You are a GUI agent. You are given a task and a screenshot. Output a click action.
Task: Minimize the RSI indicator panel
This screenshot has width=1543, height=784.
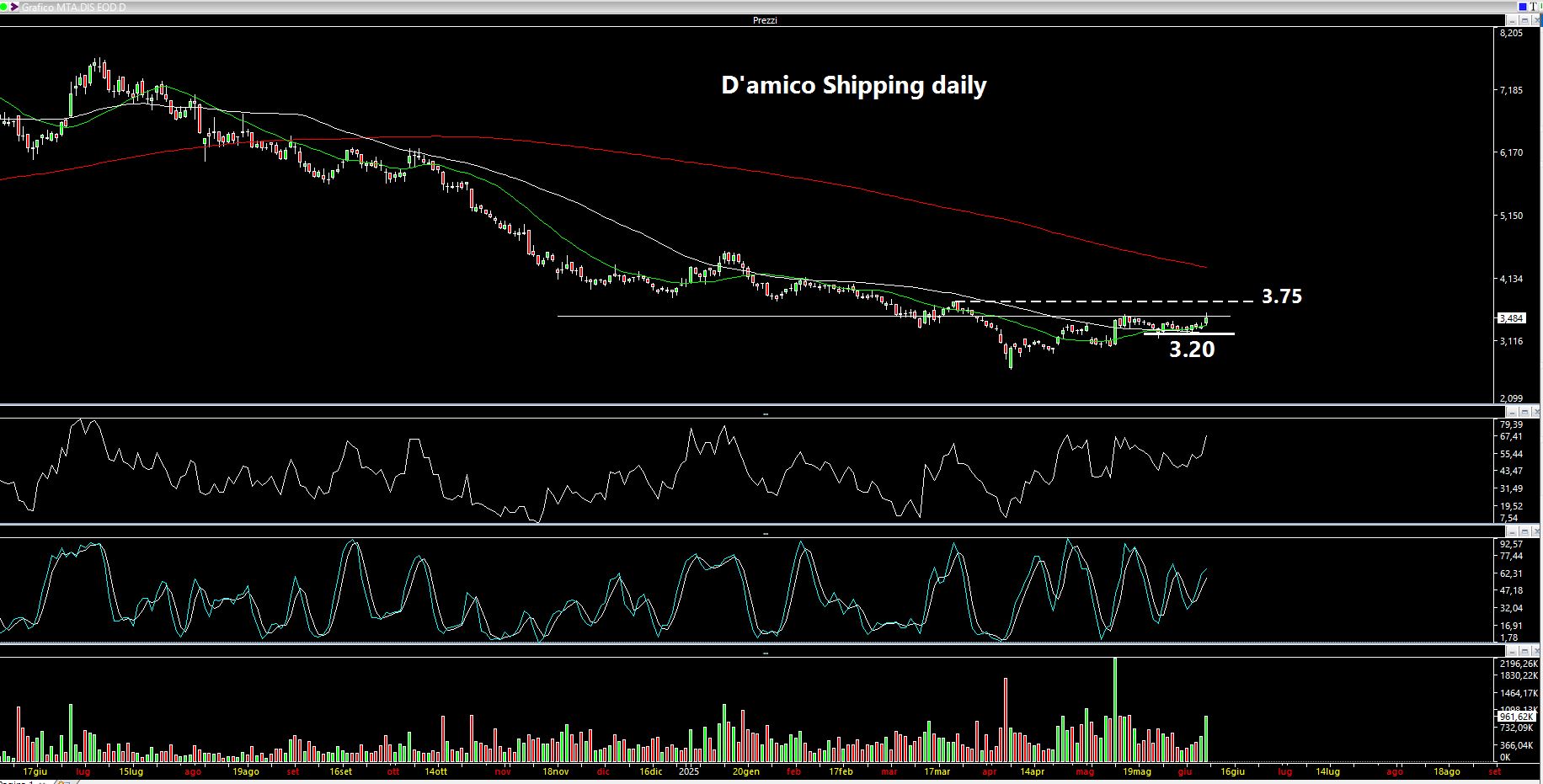tap(1512, 412)
